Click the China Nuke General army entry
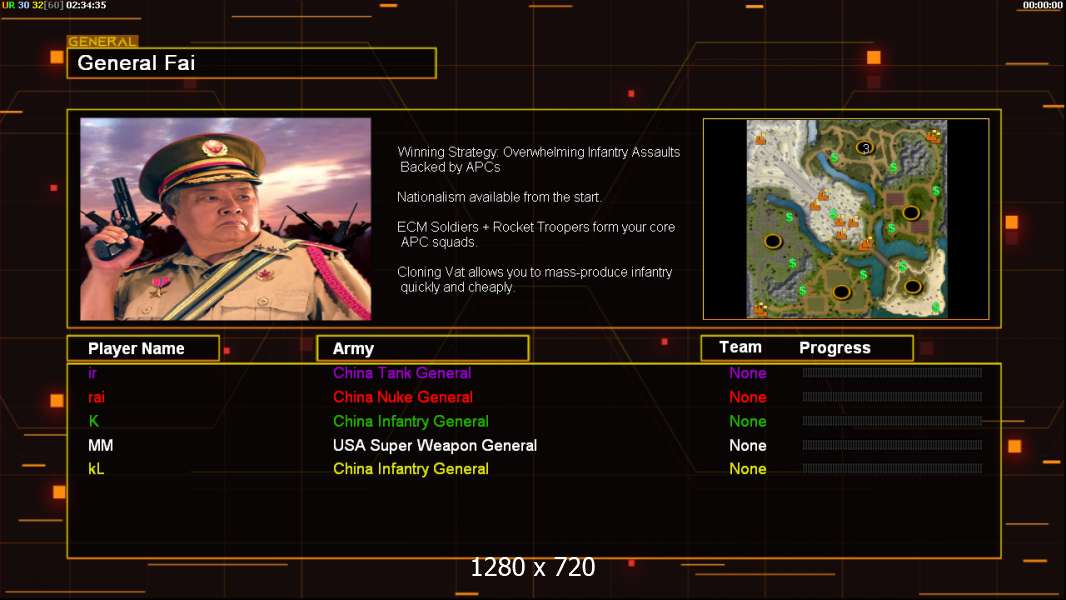 402,397
